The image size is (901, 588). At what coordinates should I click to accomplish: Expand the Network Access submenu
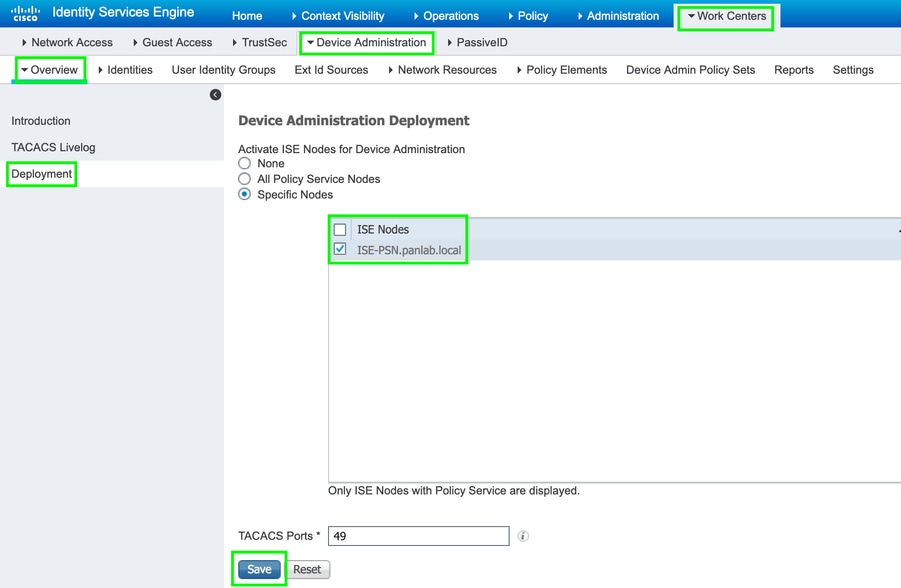tap(67, 43)
